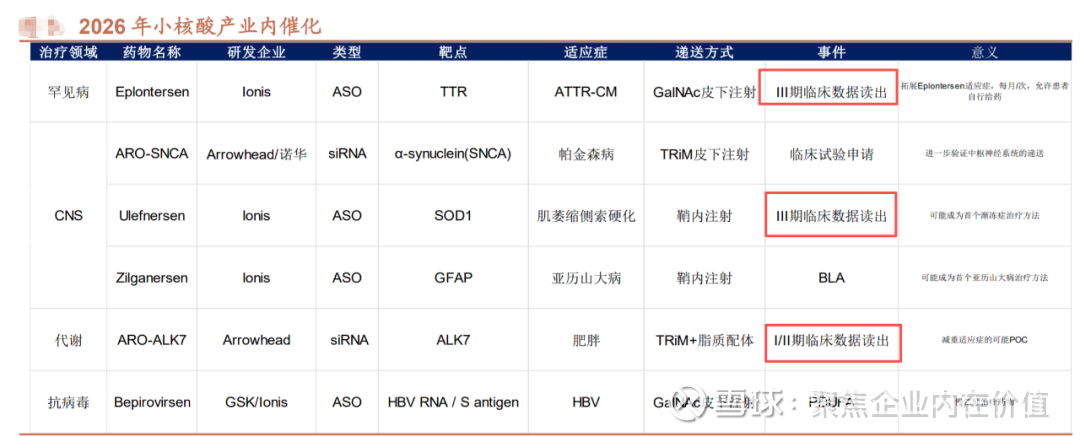Select the "意义" column header
This screenshot has width=1080, height=437.
click(984, 52)
